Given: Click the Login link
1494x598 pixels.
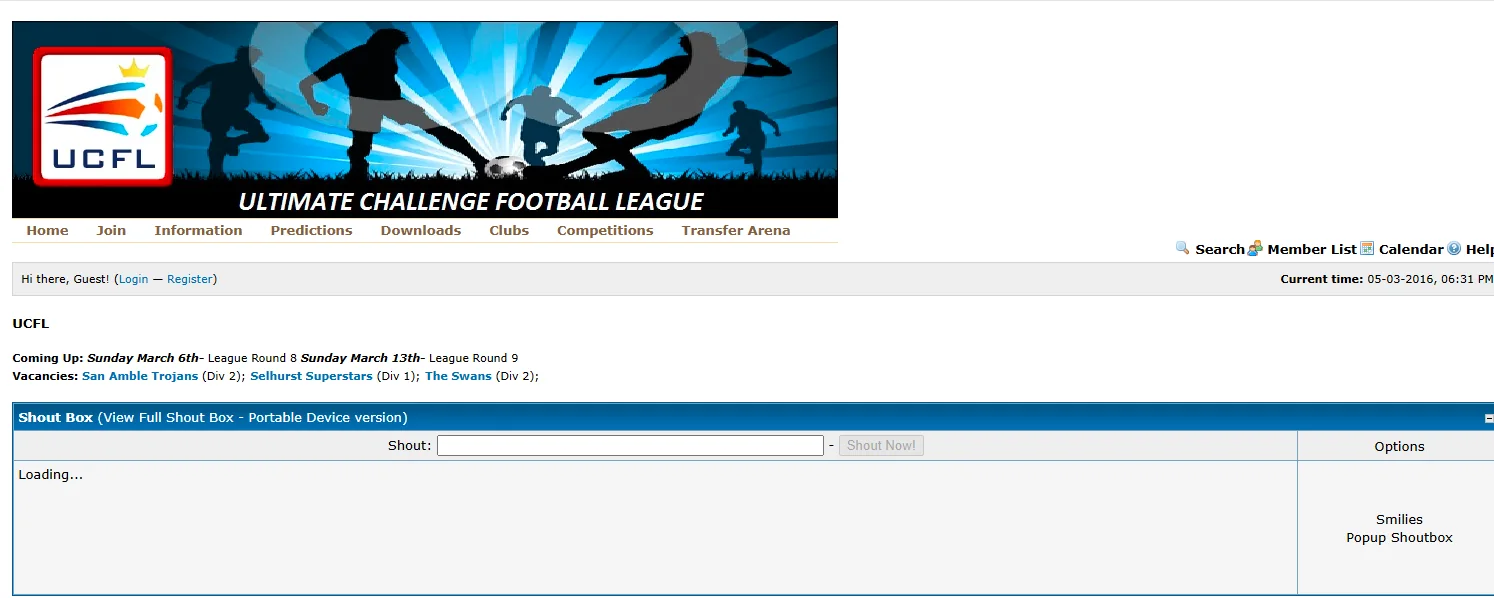Looking at the screenshot, I should pos(133,279).
